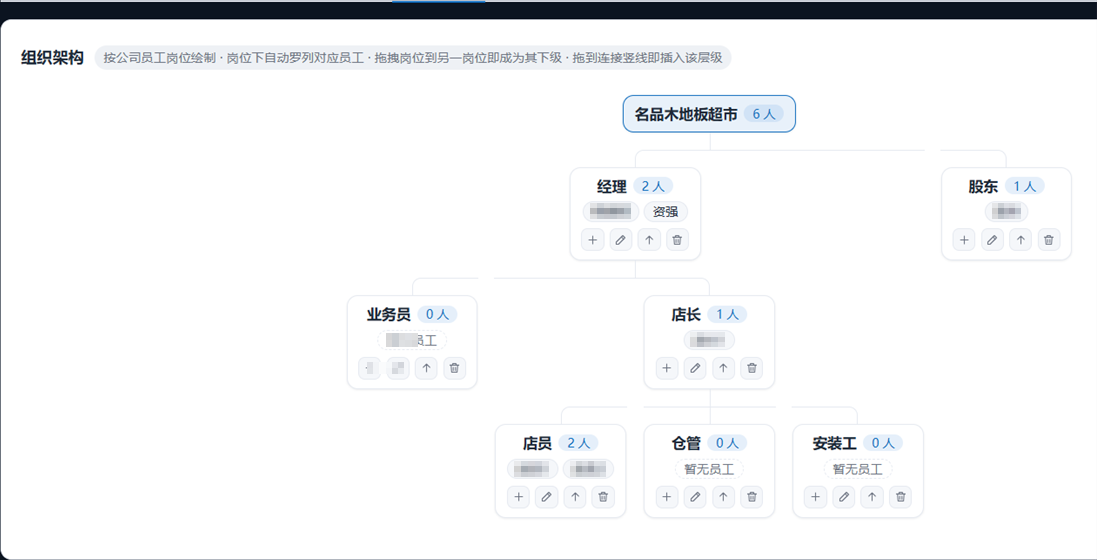Add a sub-position under 店员

pos(518,497)
